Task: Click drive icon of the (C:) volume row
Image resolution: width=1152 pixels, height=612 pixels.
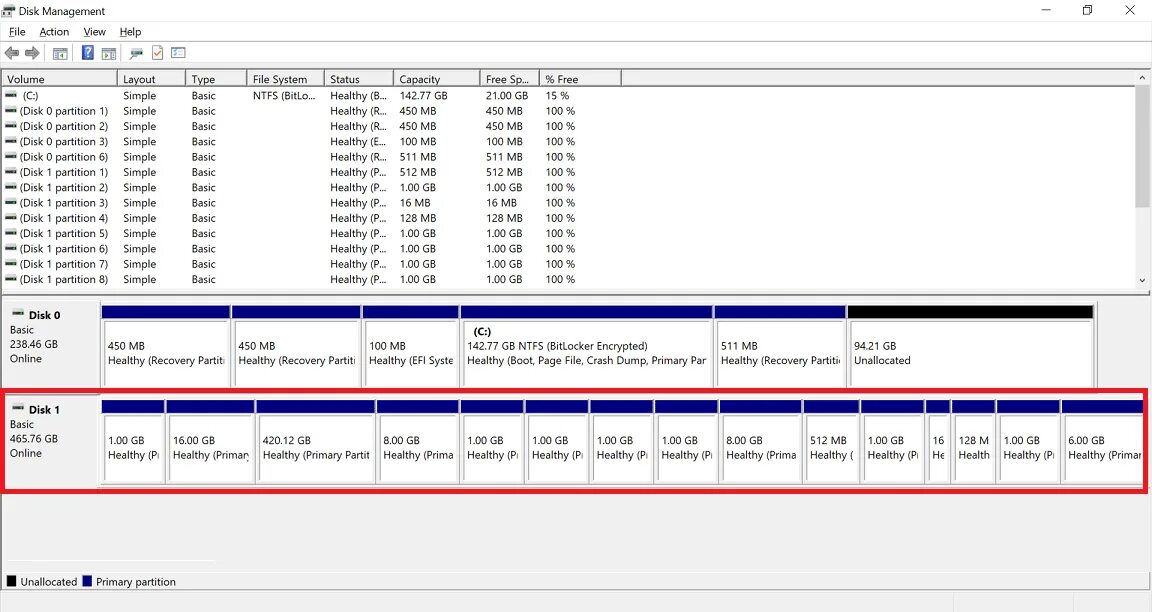Action: pyautogui.click(x=11, y=96)
